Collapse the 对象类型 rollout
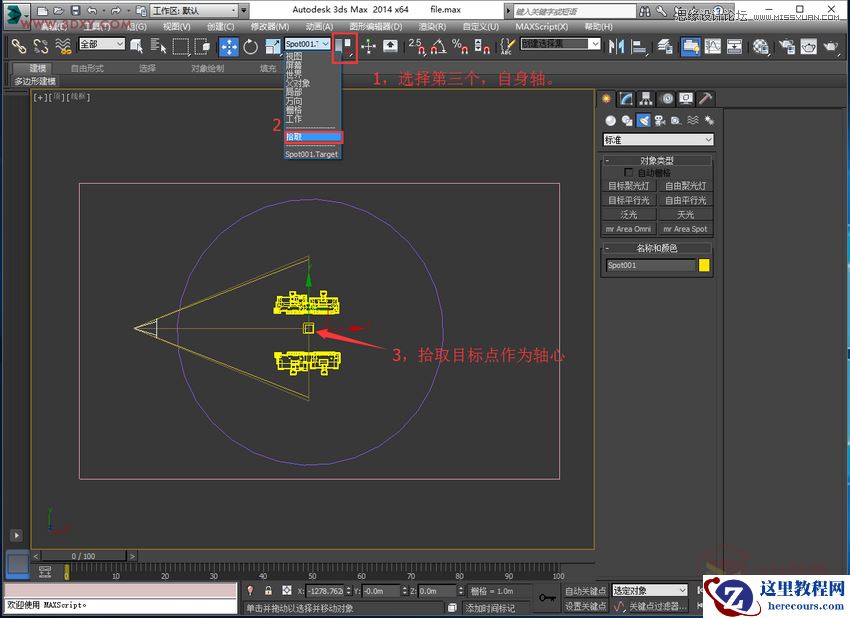Screen dimensions: 850x618 click(x=606, y=159)
